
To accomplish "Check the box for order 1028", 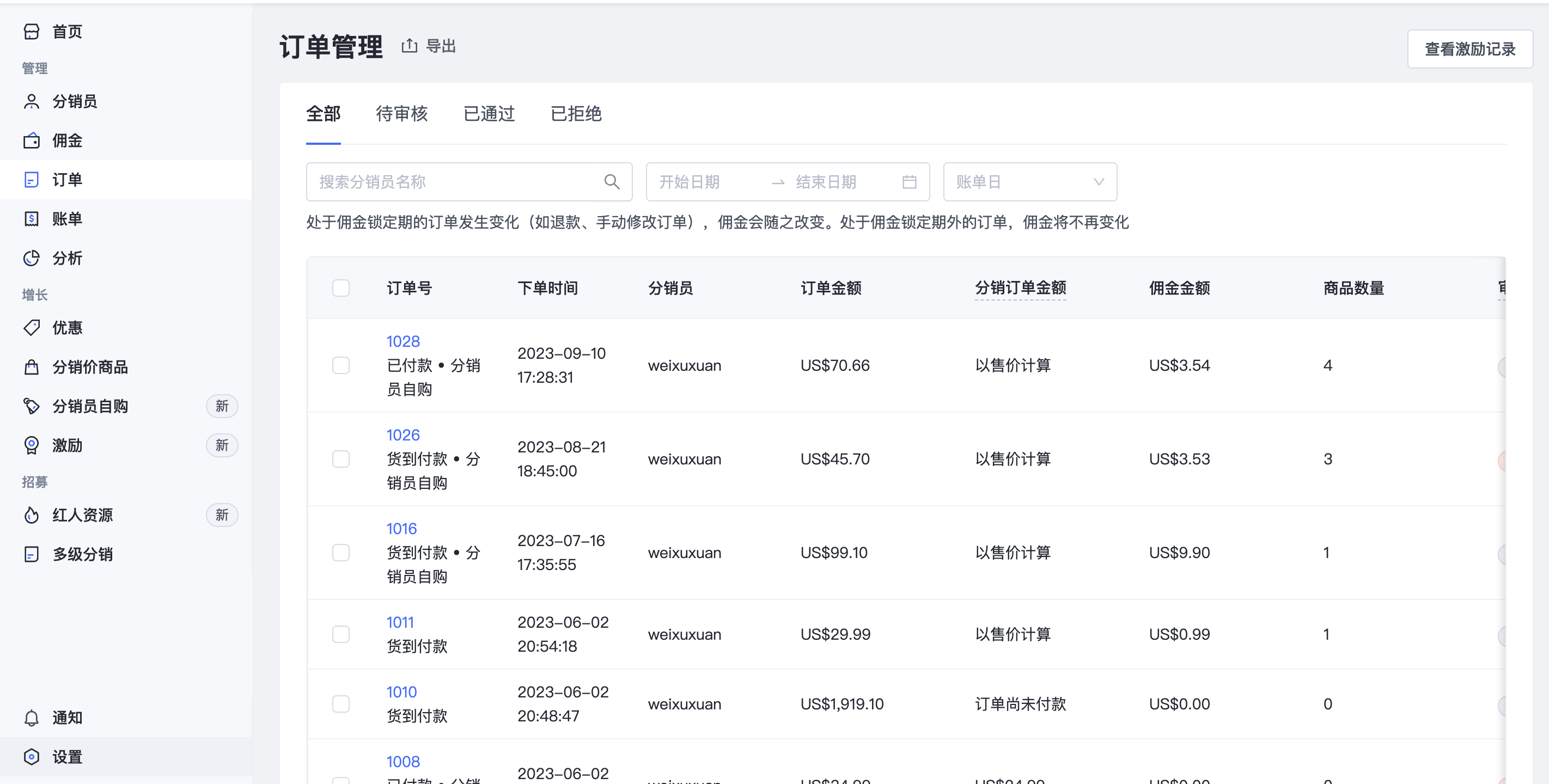I will 341,365.
